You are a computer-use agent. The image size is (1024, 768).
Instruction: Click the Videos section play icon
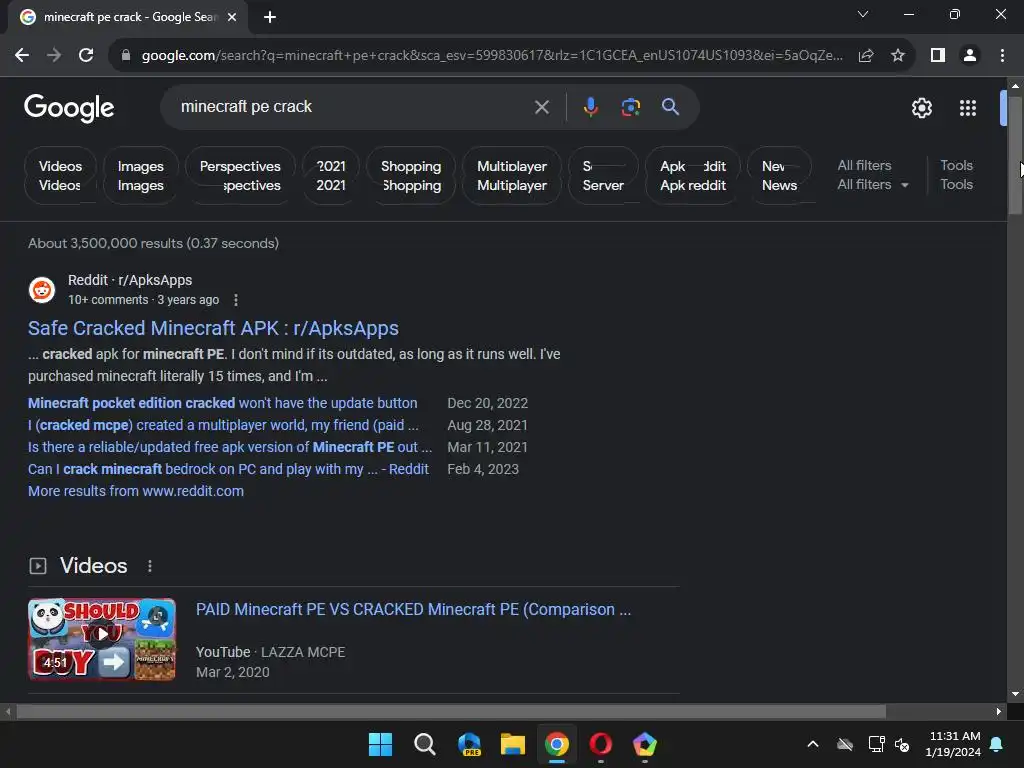point(38,566)
